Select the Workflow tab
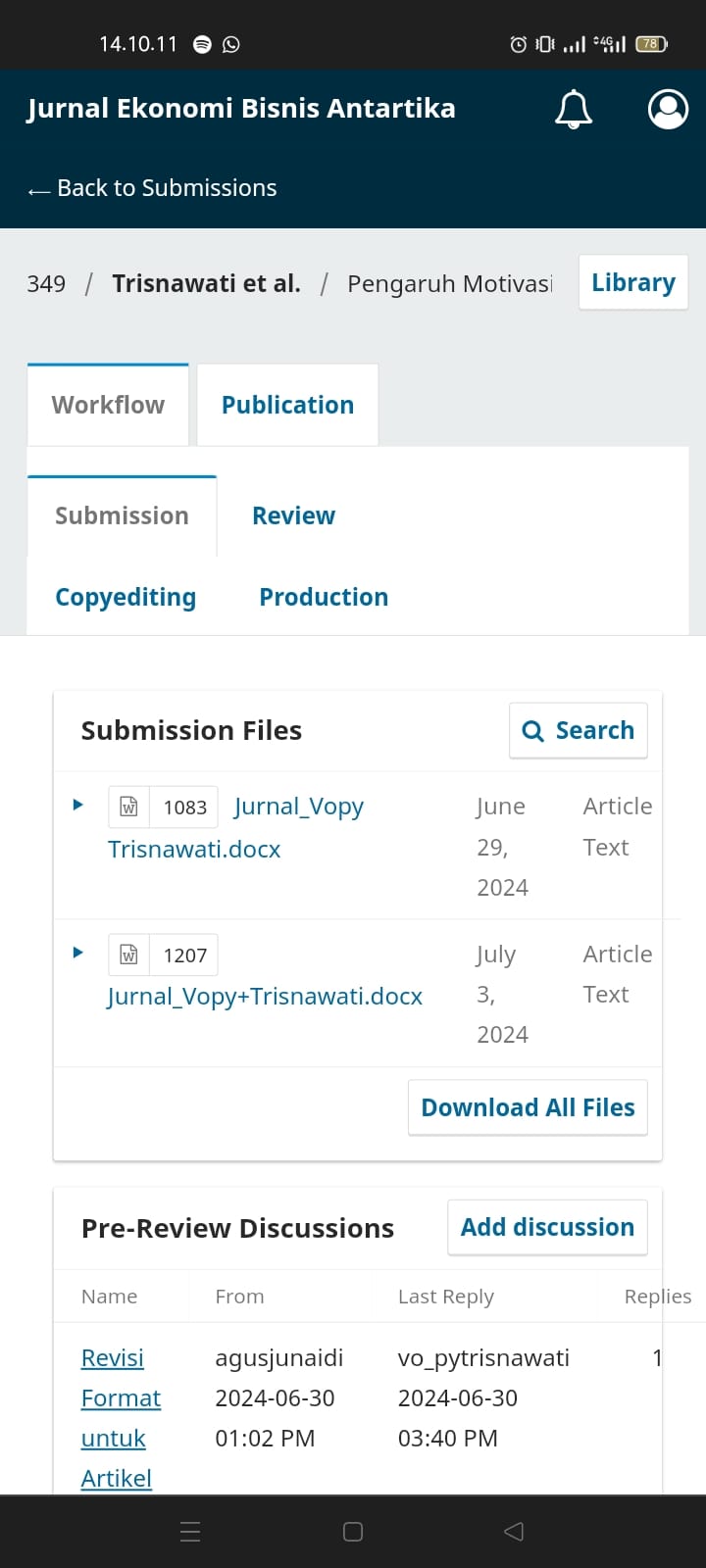This screenshot has width=706, height=1568. [x=108, y=405]
